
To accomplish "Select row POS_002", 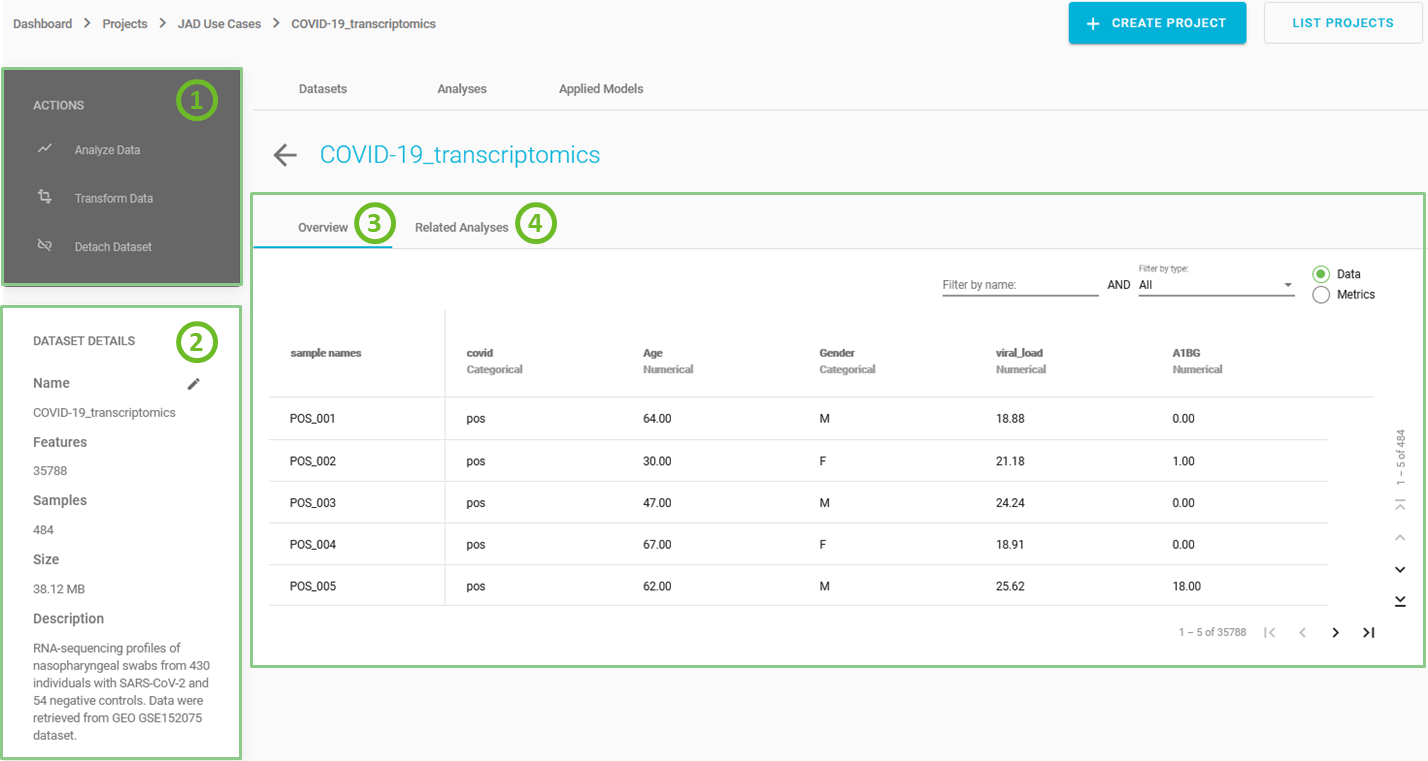I will tap(798, 461).
